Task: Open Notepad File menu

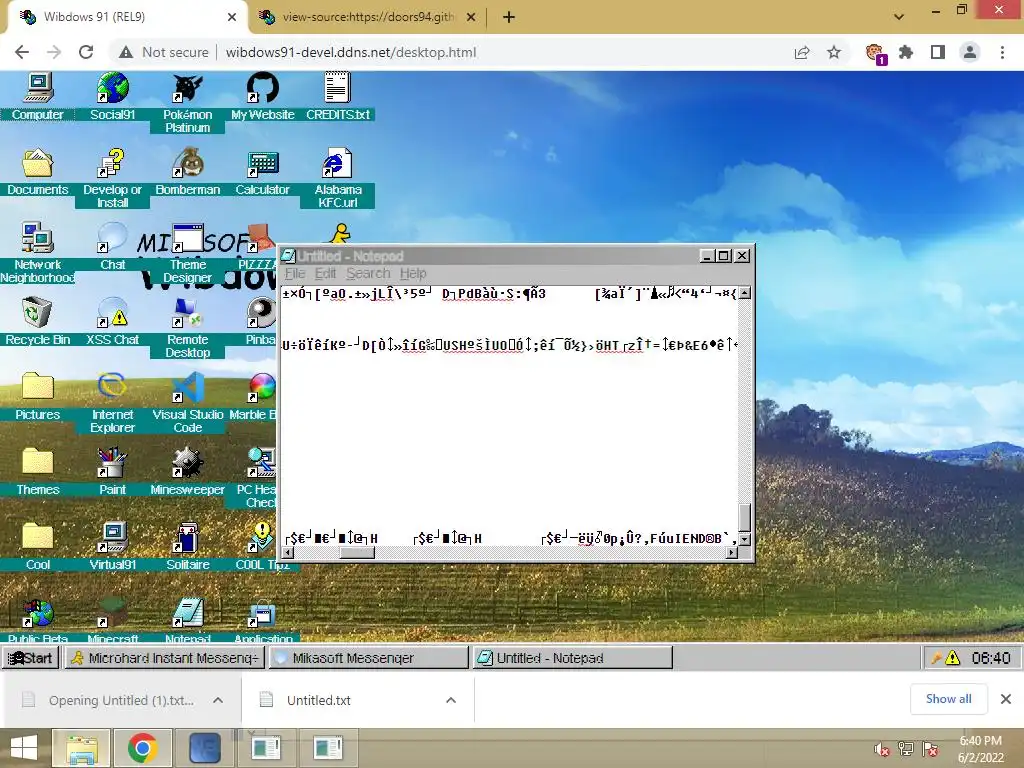Action: tap(295, 274)
